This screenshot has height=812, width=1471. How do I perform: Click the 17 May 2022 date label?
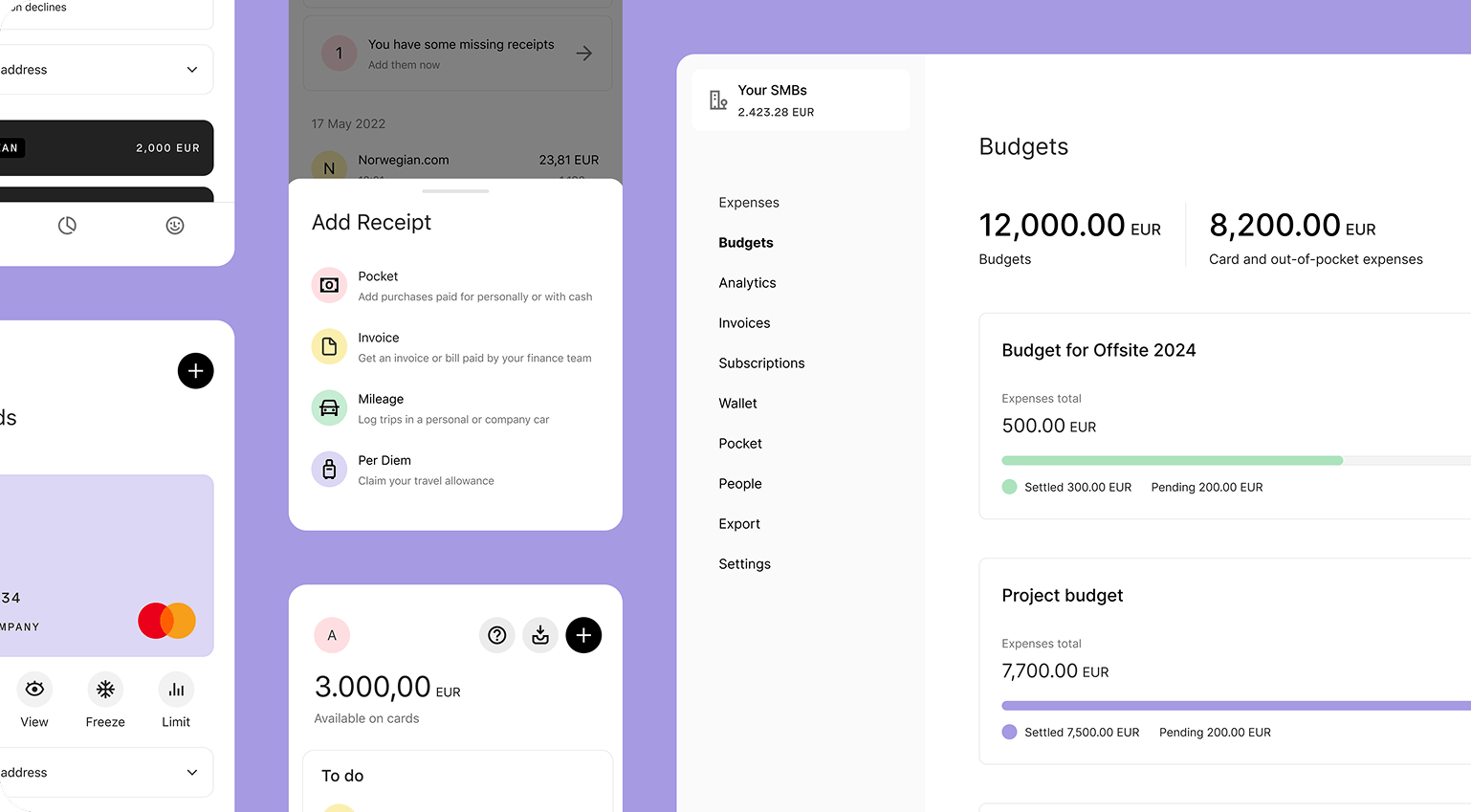[x=348, y=123]
